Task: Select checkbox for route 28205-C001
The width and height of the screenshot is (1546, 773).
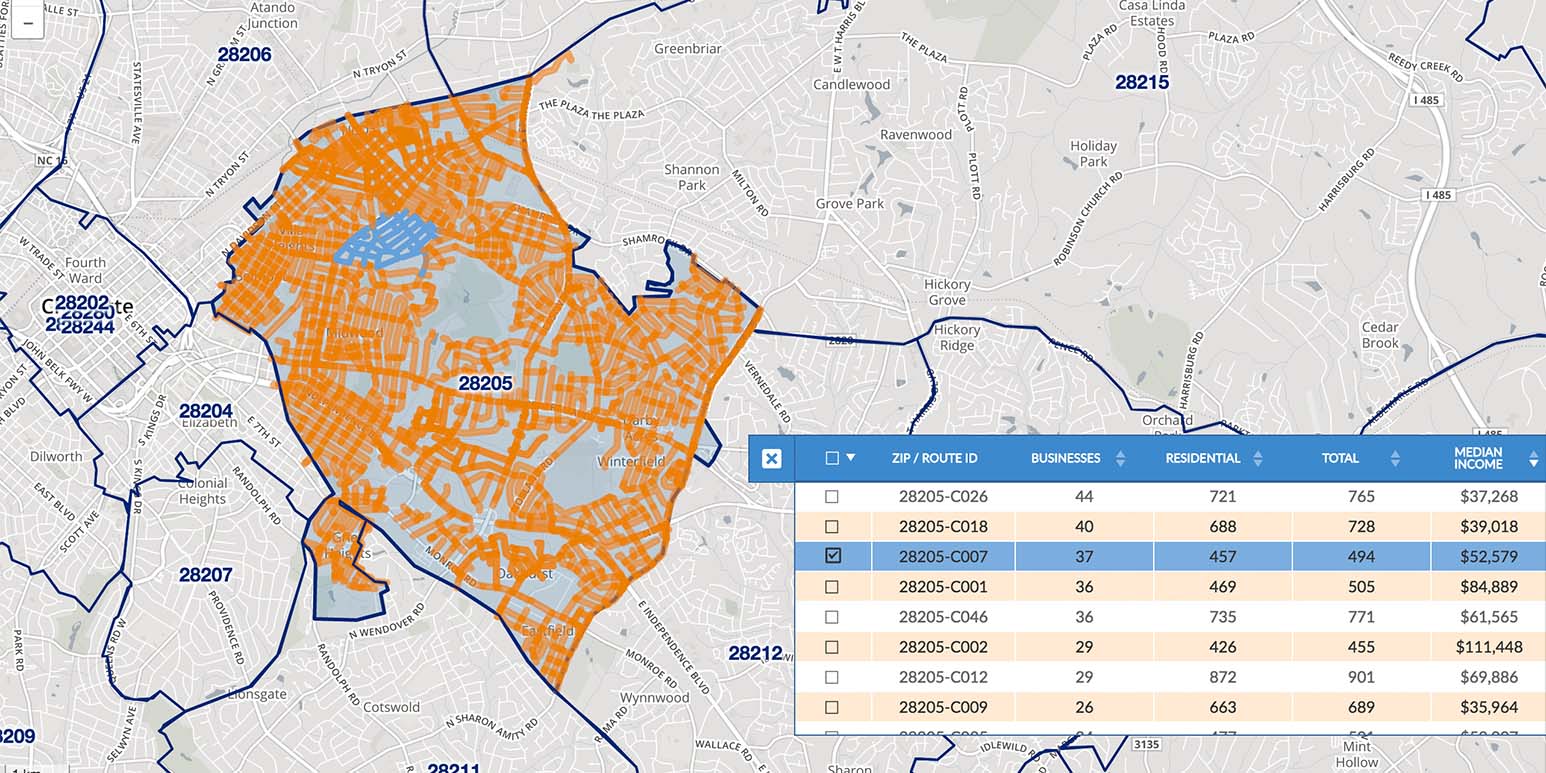Action: (x=832, y=587)
